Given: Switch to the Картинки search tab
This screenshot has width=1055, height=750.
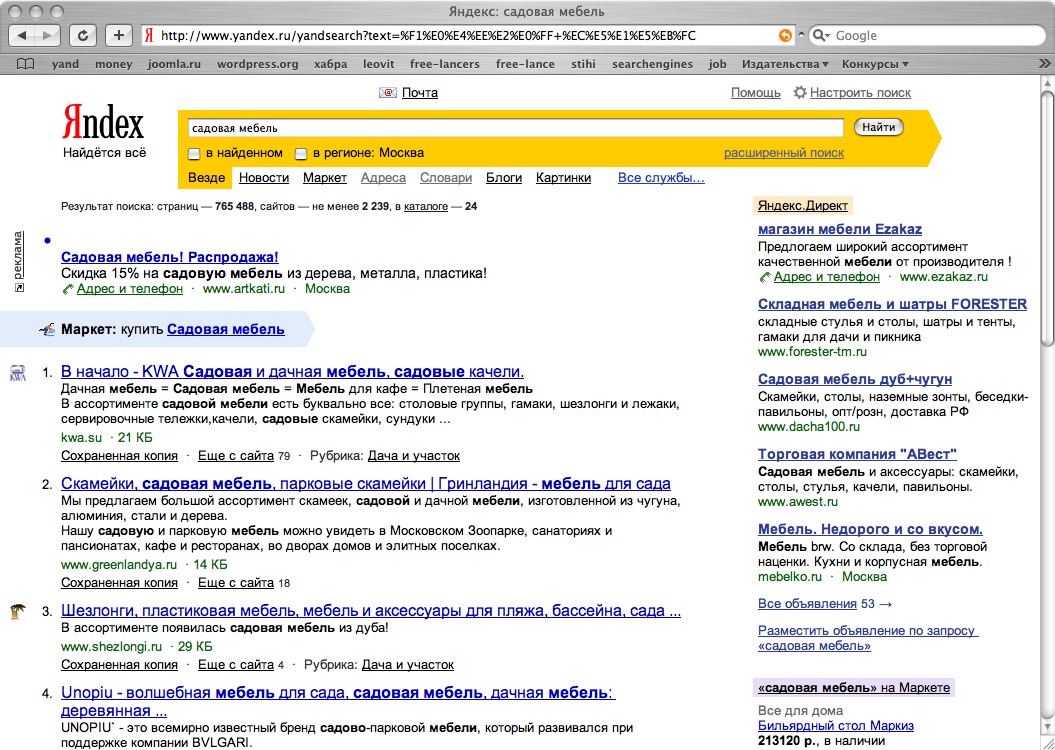Looking at the screenshot, I should click(x=563, y=178).
